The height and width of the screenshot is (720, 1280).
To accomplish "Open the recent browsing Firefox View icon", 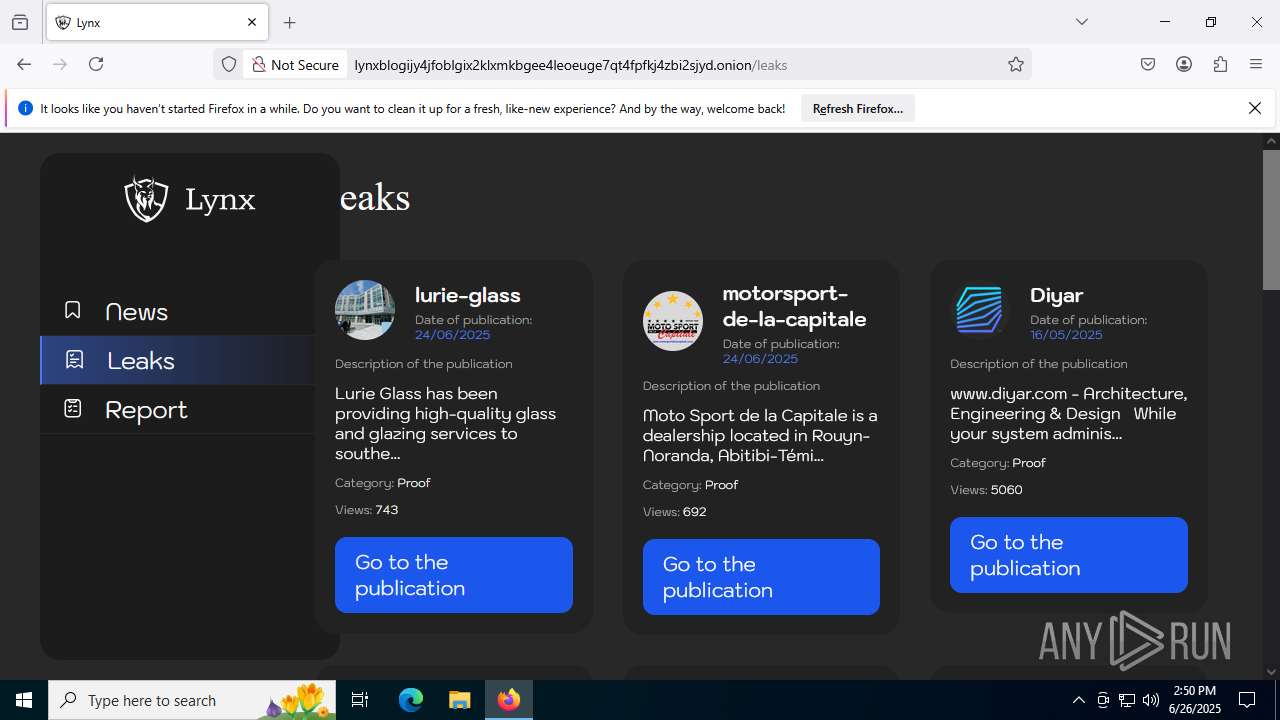I will coord(20,22).
